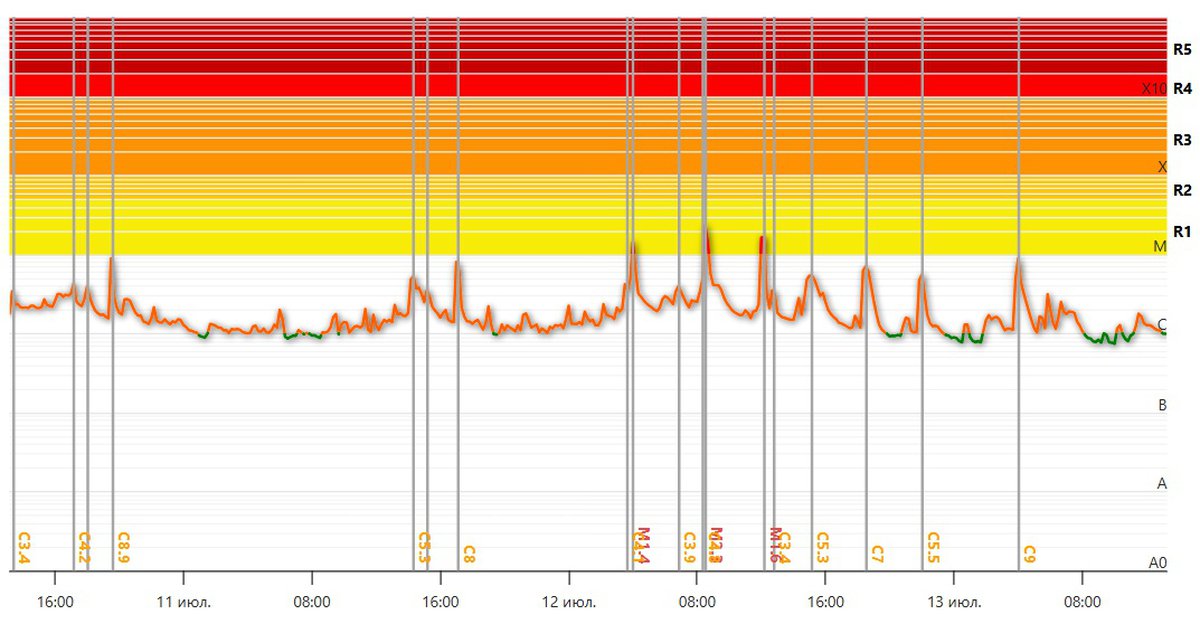1200x624 pixels.
Task: Select the R2 level label
Action: 1182,190
